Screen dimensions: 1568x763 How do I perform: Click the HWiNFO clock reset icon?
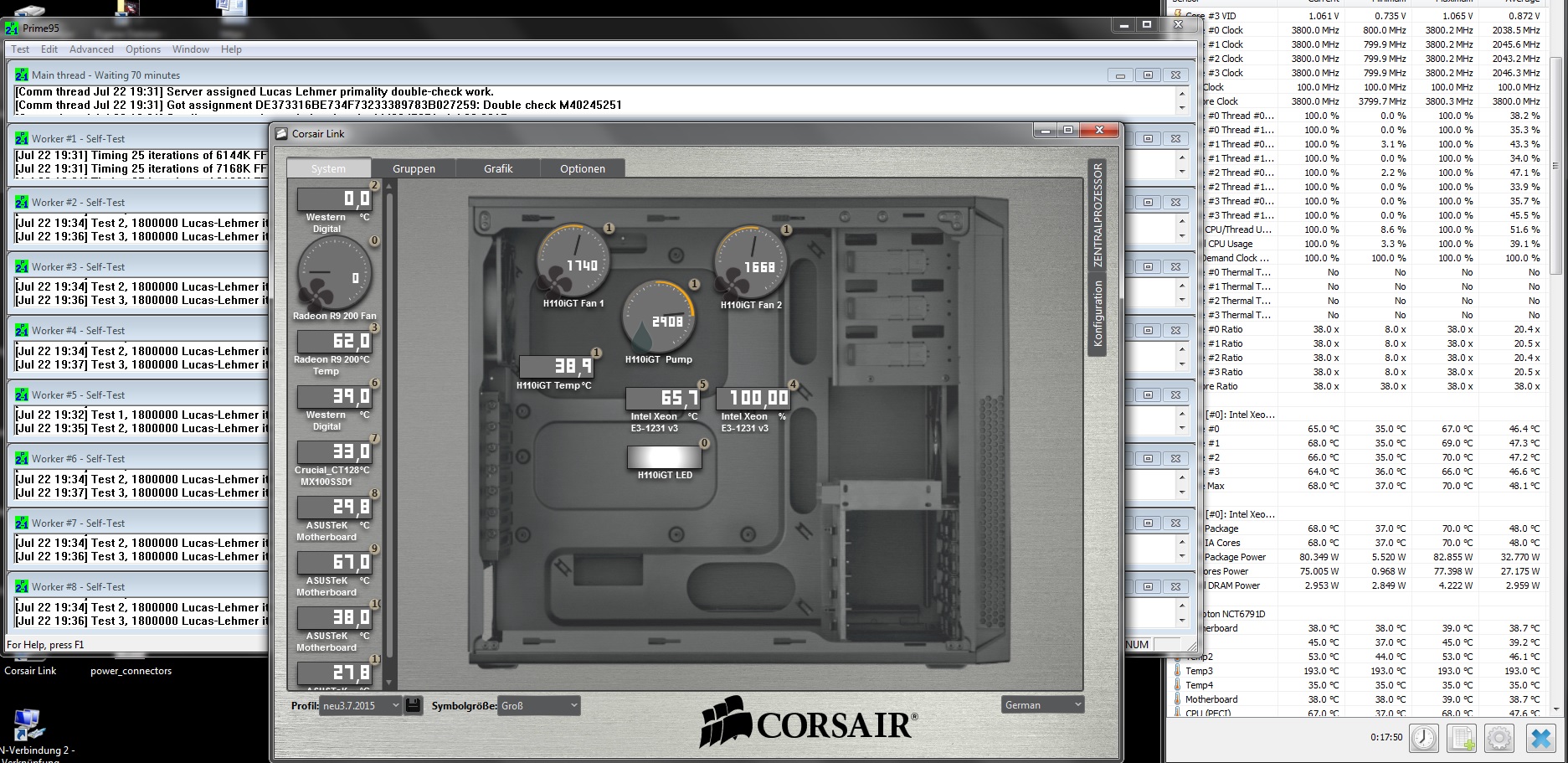click(x=1424, y=738)
